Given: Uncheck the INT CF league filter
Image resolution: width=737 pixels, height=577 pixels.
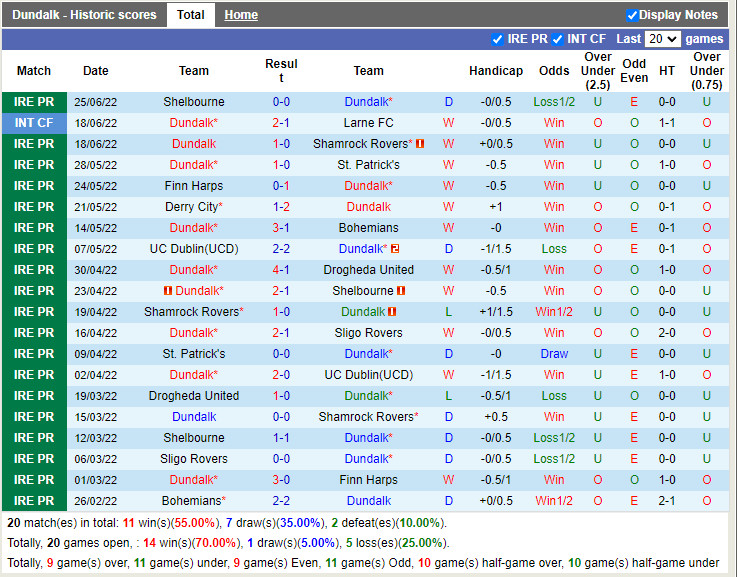Looking at the screenshot, I should click(558, 39).
